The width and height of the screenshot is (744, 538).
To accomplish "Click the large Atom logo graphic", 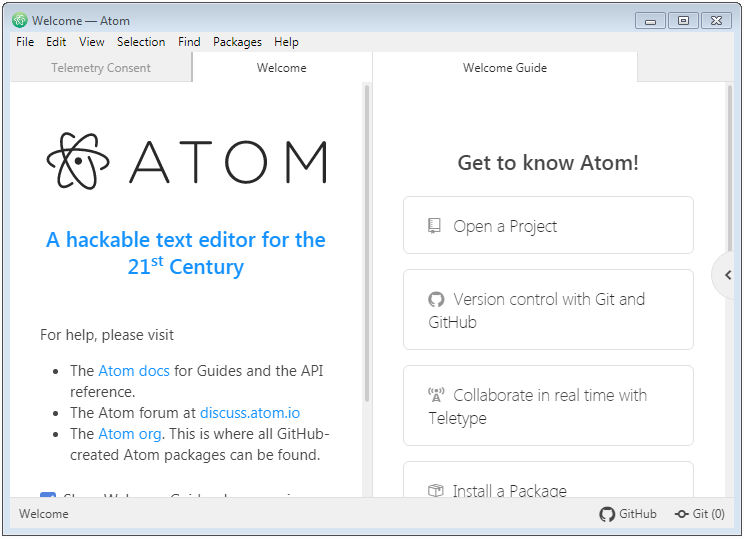I will click(x=186, y=161).
